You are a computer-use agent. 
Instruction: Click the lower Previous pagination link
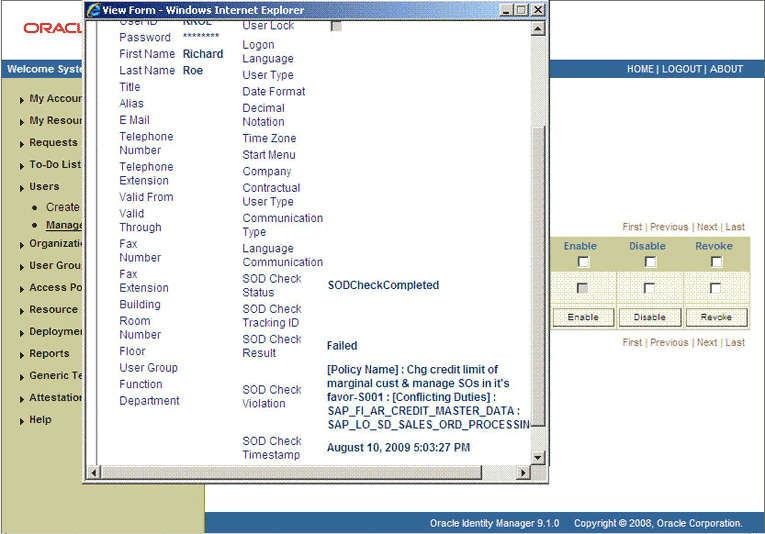[x=669, y=342]
